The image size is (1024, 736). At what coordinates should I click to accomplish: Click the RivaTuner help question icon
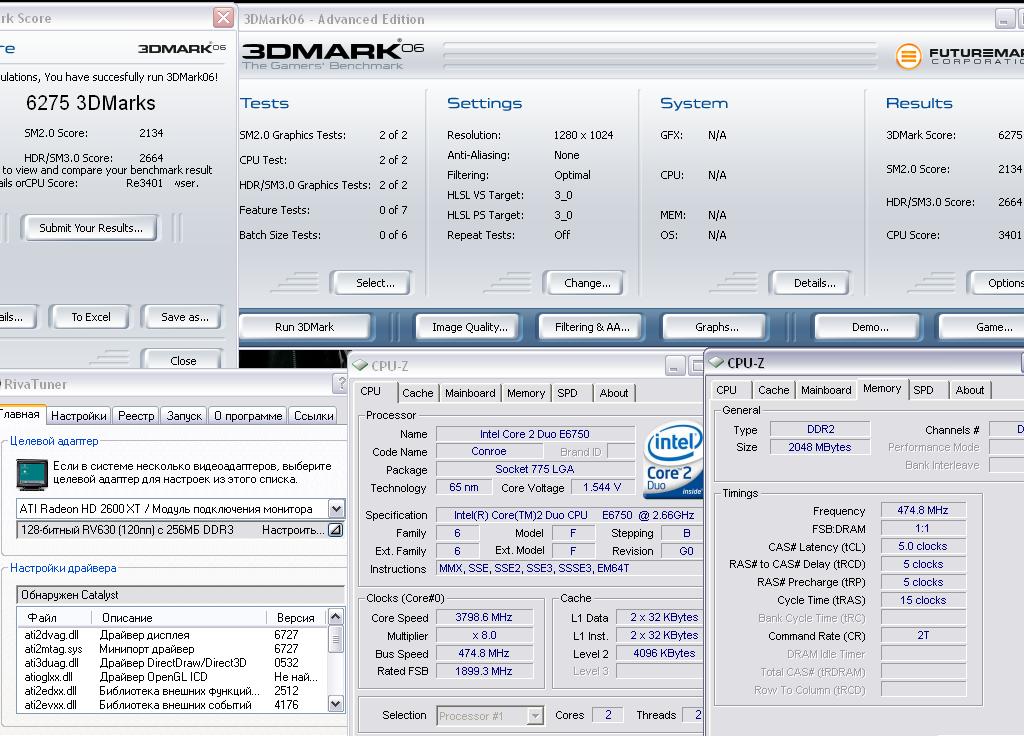[340, 383]
